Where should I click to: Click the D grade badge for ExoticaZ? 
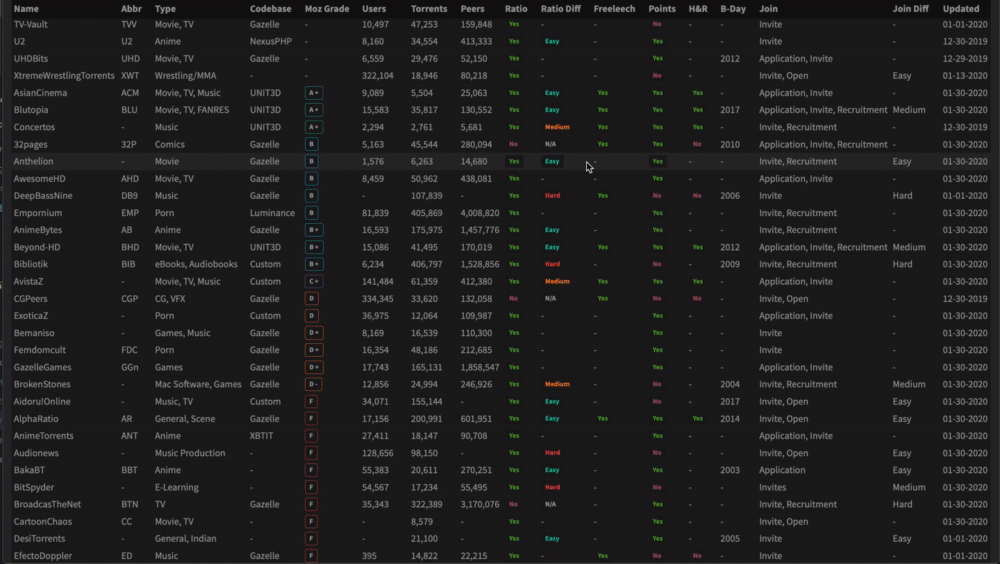tap(311, 316)
